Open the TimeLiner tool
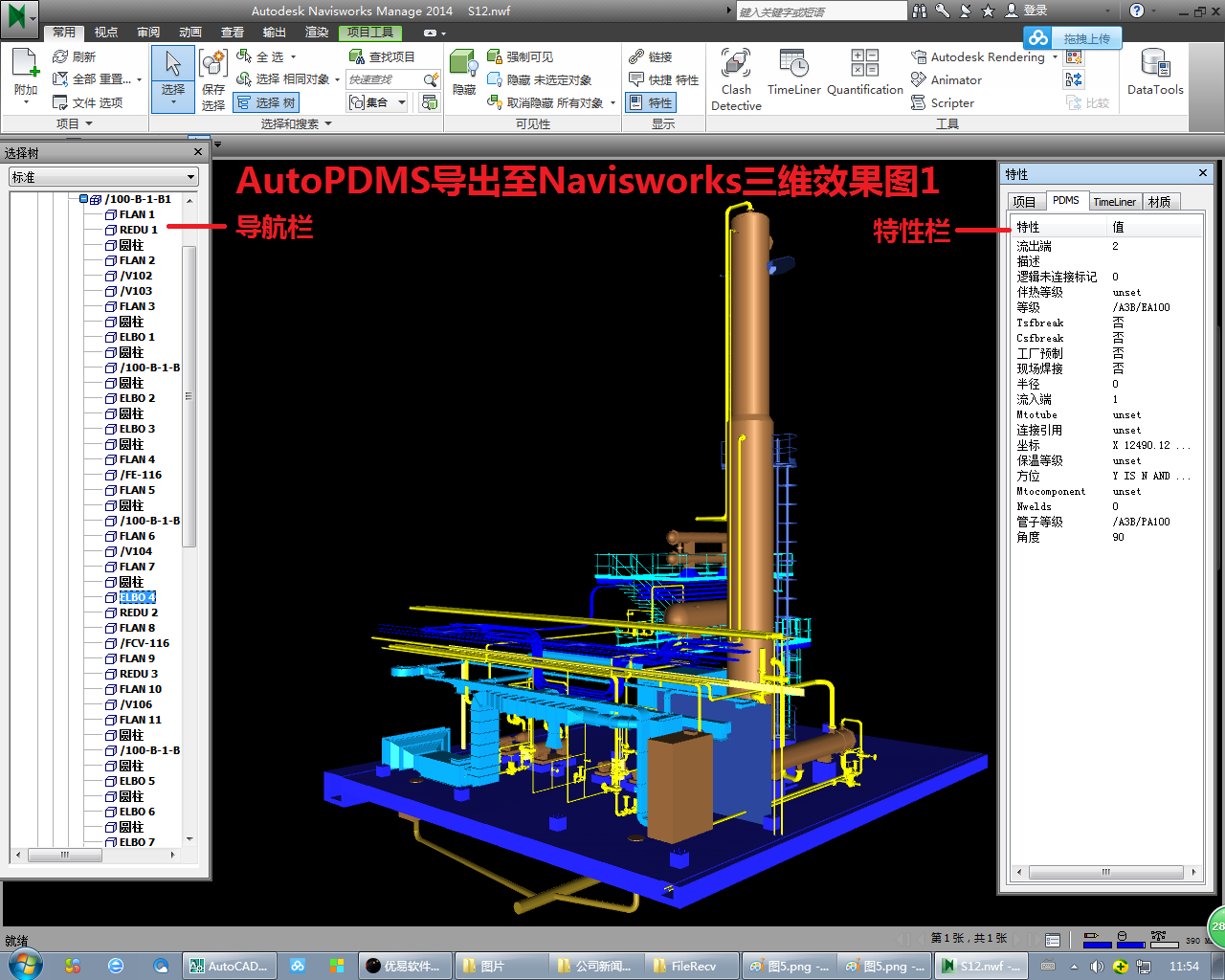 [x=794, y=73]
